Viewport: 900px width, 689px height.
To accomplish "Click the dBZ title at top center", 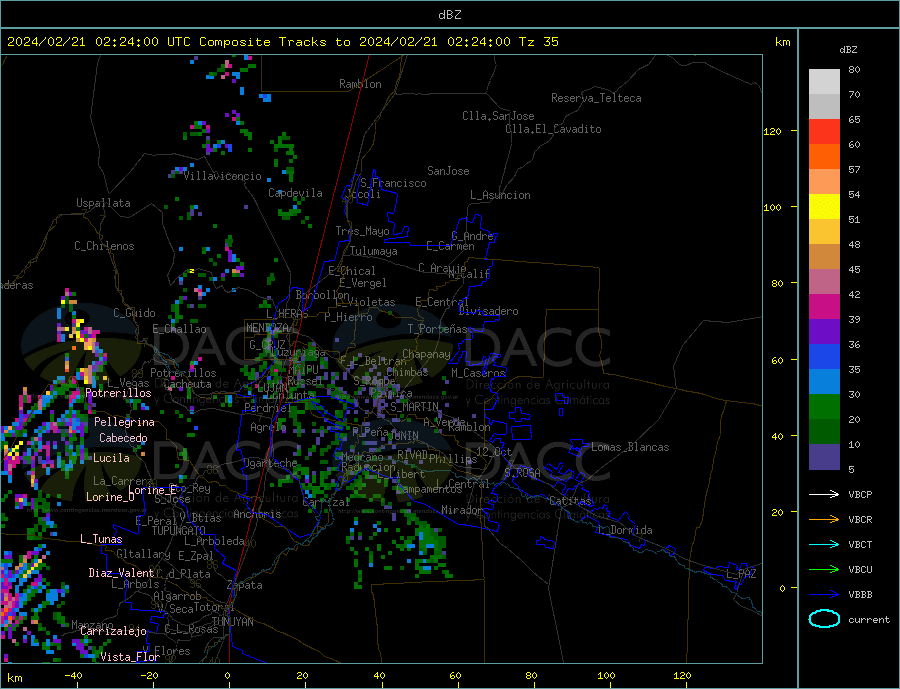I will click(449, 15).
